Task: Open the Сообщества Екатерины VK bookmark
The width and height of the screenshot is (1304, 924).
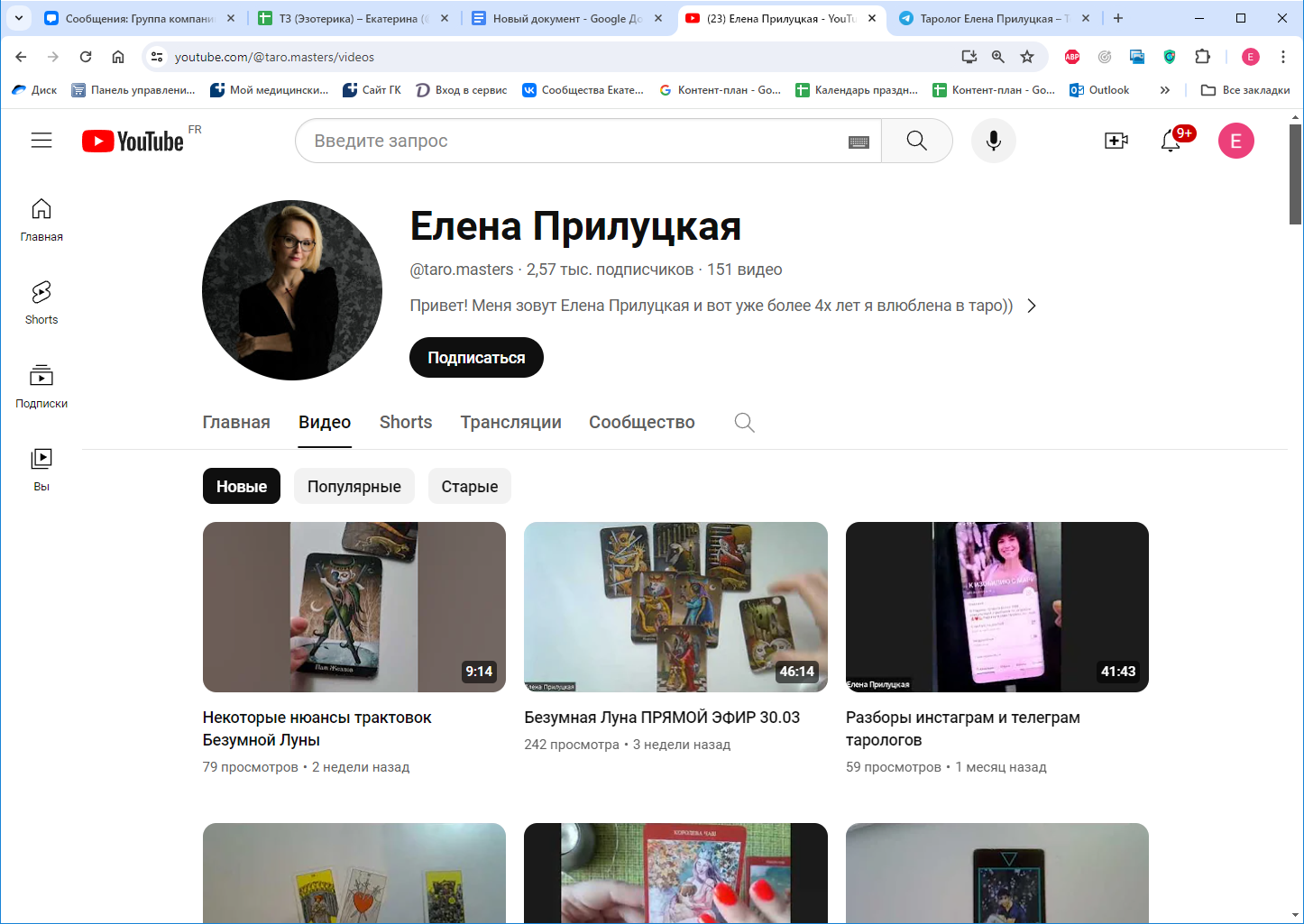Action: tap(583, 90)
